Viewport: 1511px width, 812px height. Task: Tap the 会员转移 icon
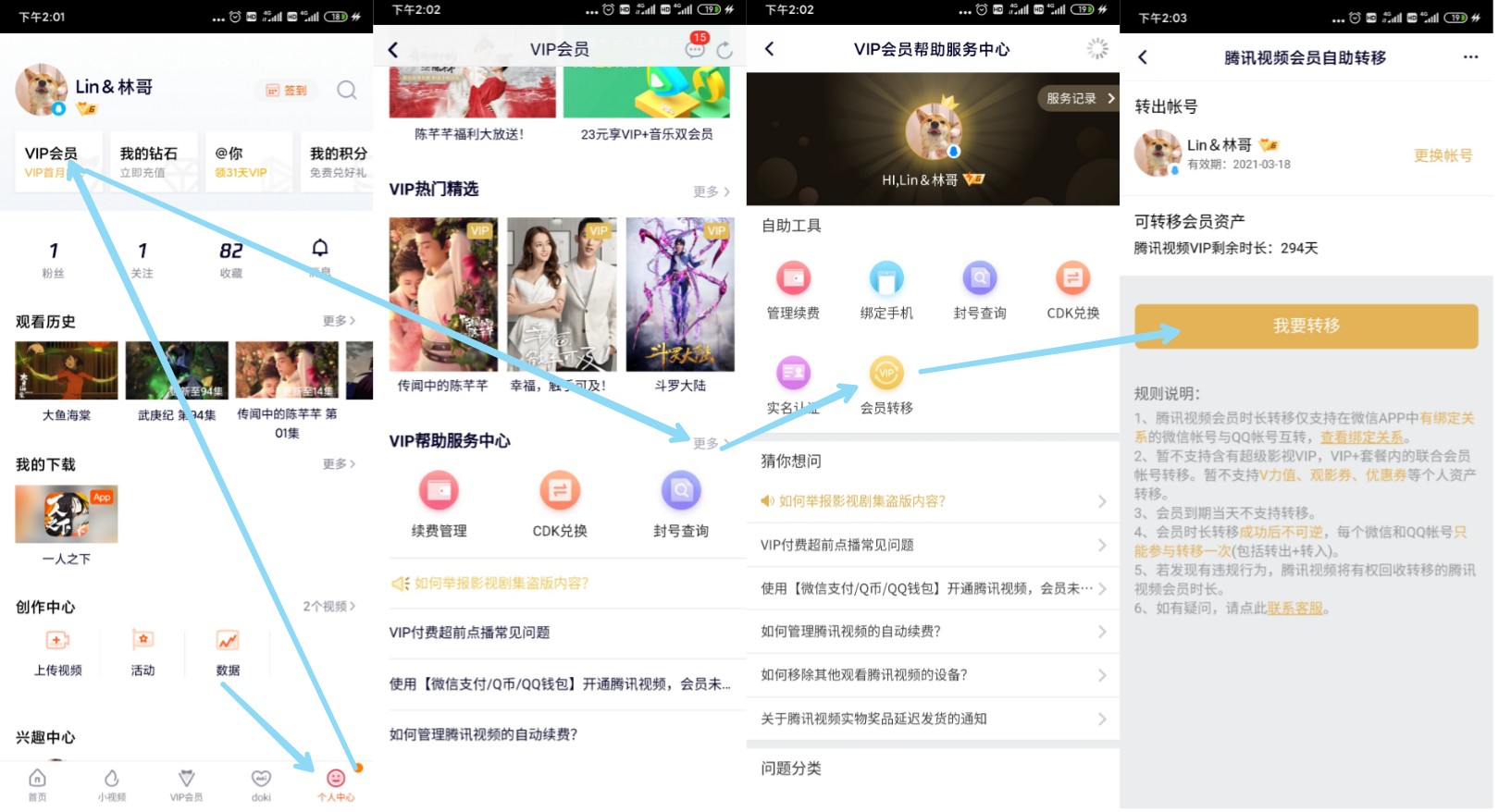(x=886, y=373)
